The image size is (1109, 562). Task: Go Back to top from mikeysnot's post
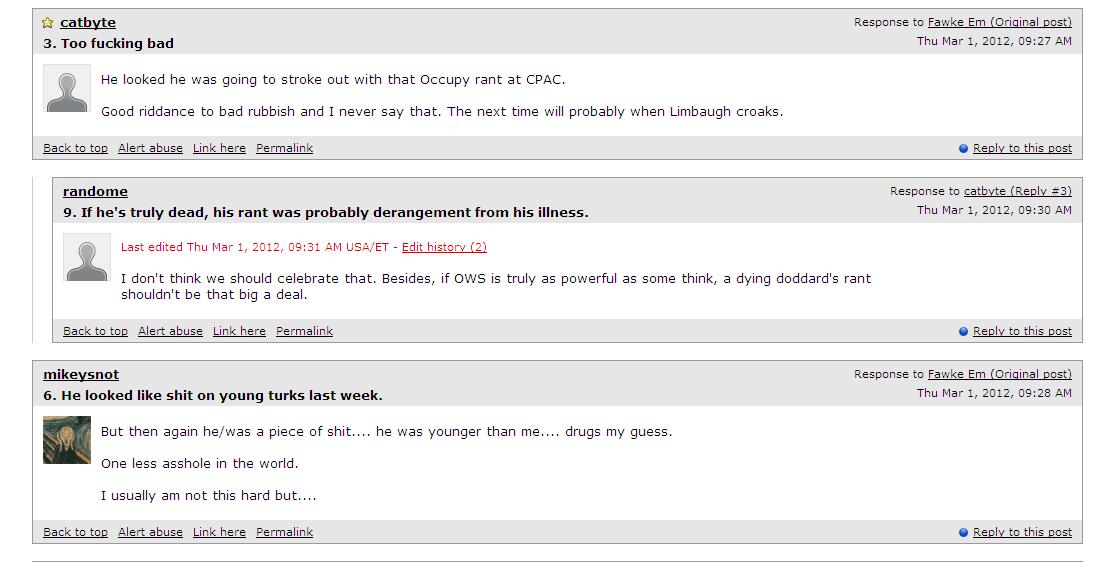click(75, 532)
